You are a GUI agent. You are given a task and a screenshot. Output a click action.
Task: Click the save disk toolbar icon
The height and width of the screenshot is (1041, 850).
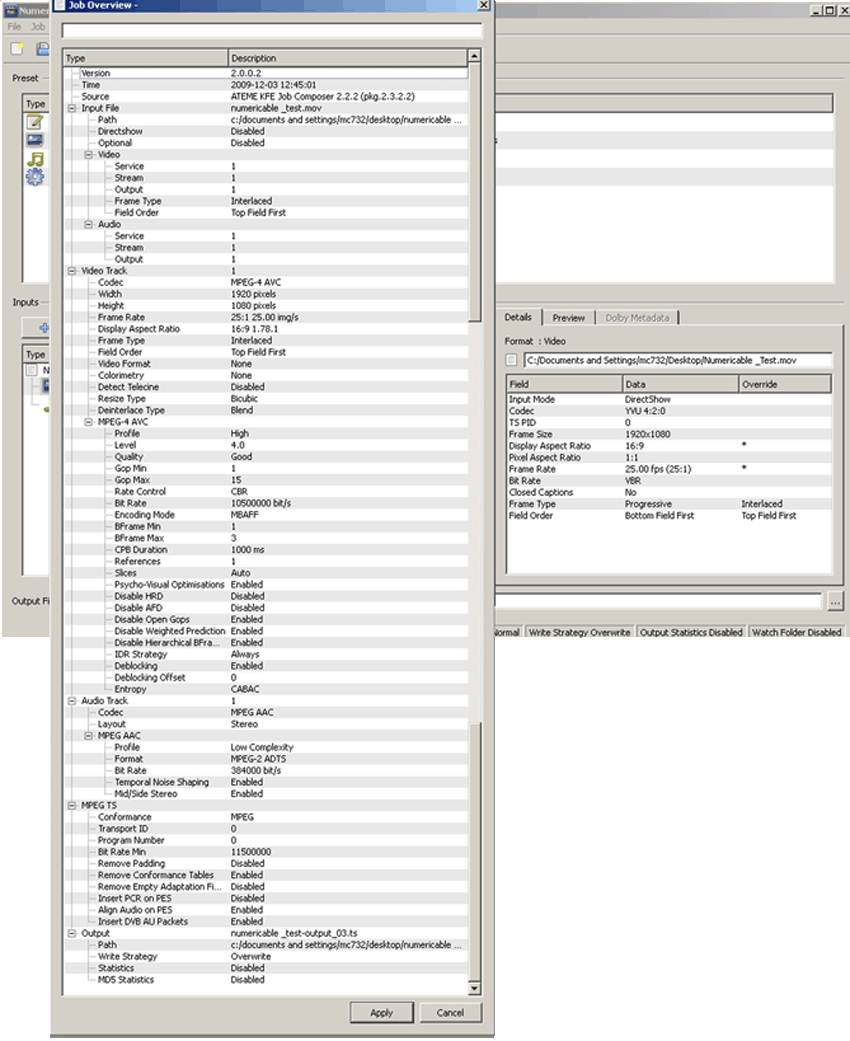(x=43, y=49)
